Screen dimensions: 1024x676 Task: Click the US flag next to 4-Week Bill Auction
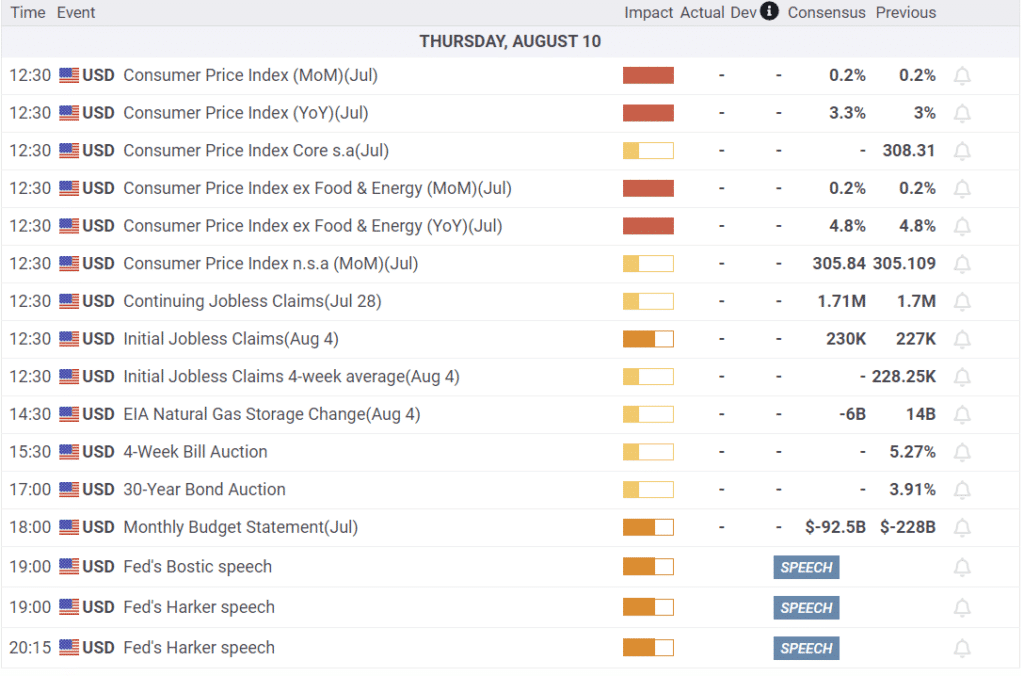[x=67, y=451]
